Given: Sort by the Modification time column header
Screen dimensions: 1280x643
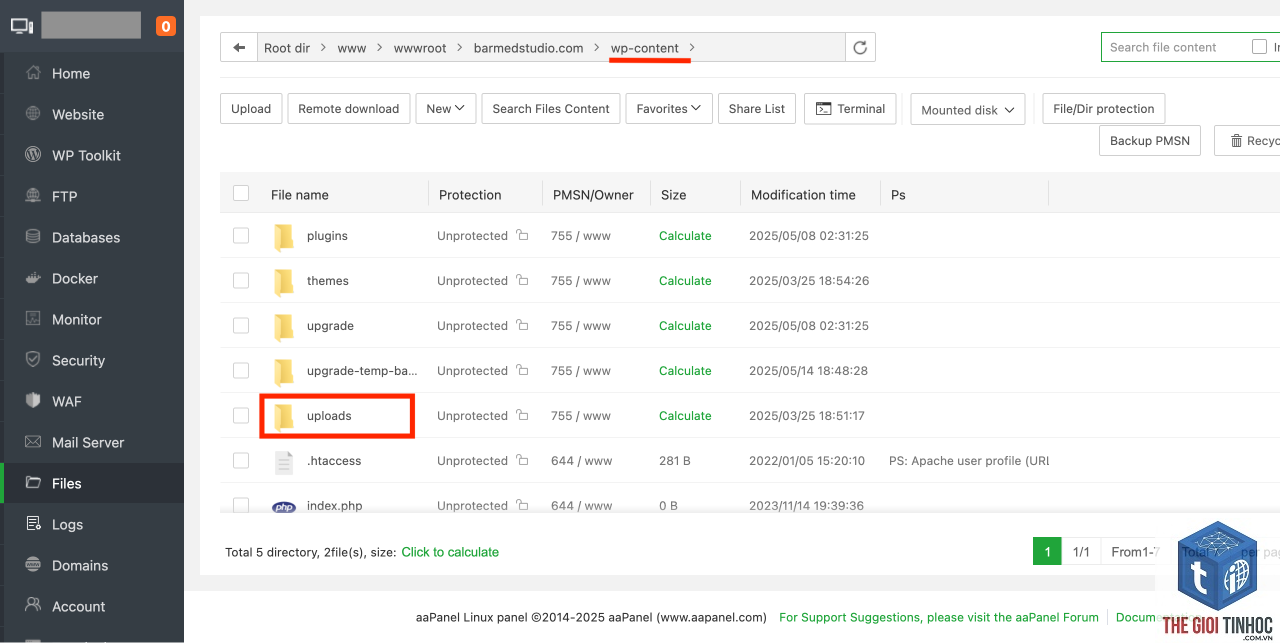Looking at the screenshot, I should [x=803, y=195].
